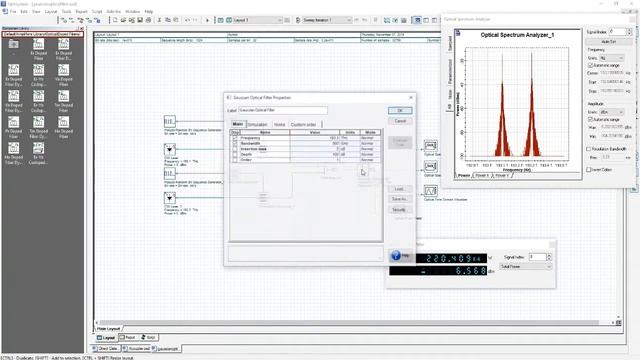
Task: Open the Total Power dropdown in power meter
Action: 526,267
